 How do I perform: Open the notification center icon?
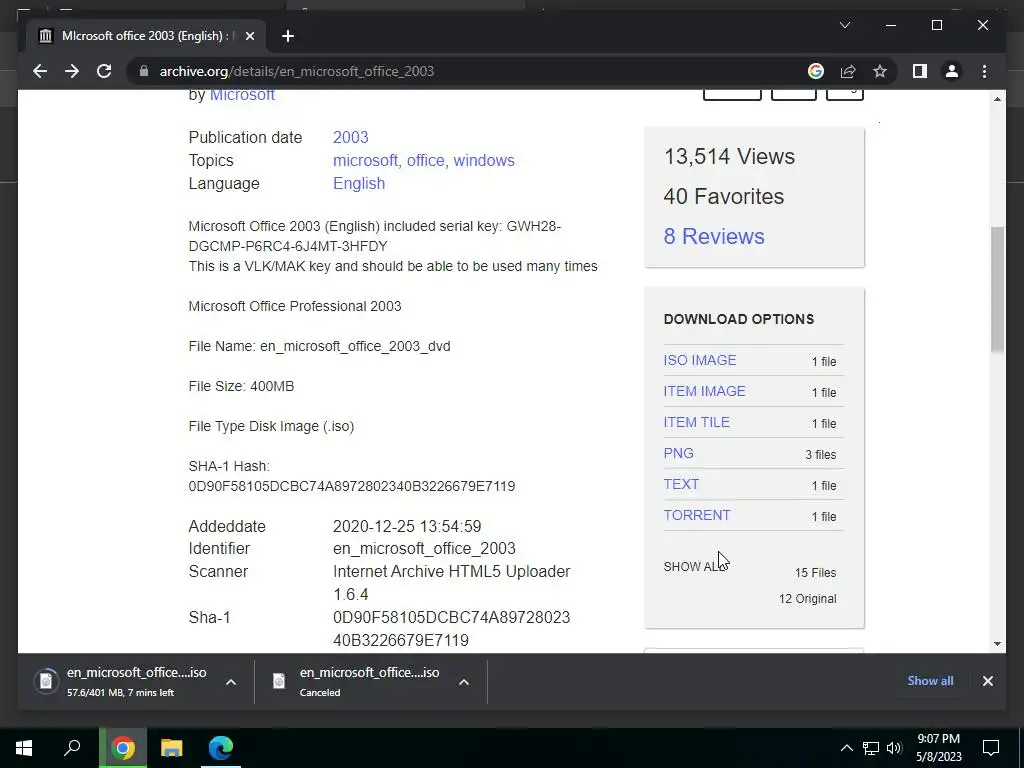click(991, 748)
